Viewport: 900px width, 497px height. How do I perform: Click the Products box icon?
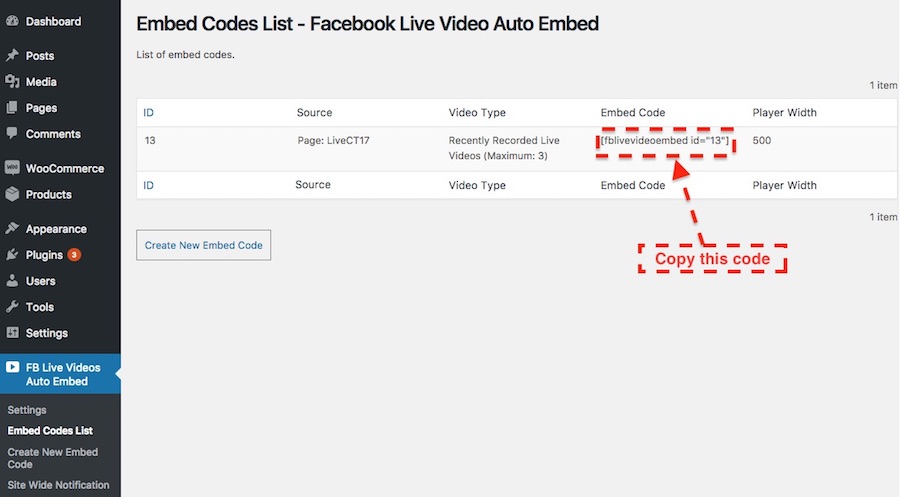(x=12, y=194)
